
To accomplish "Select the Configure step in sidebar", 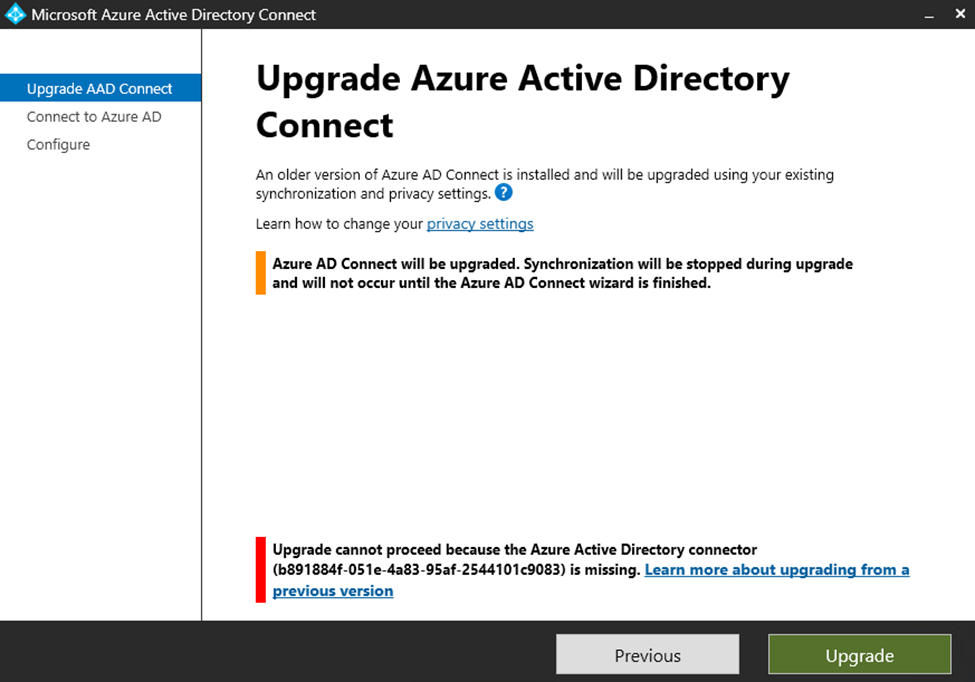I will [58, 145].
